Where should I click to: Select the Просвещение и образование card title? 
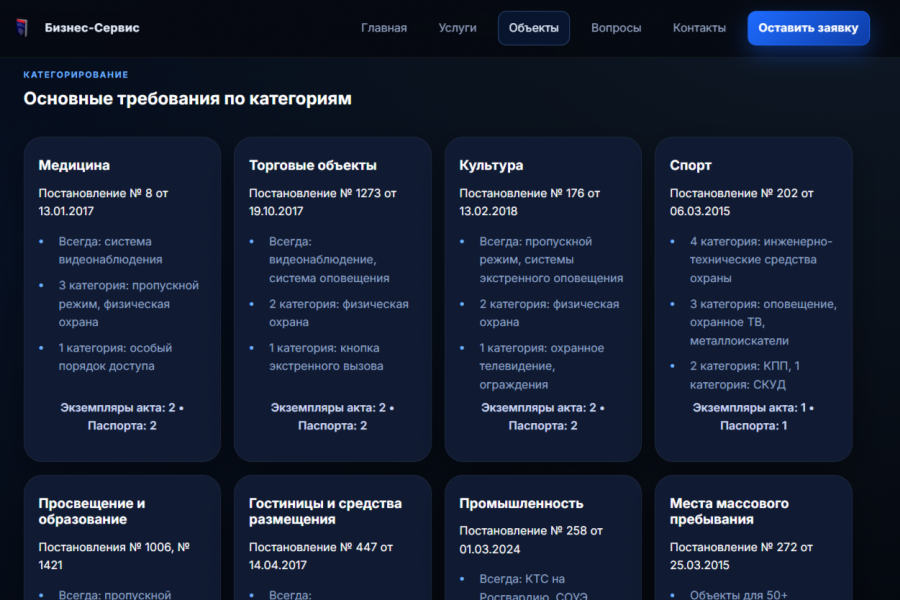[92, 511]
